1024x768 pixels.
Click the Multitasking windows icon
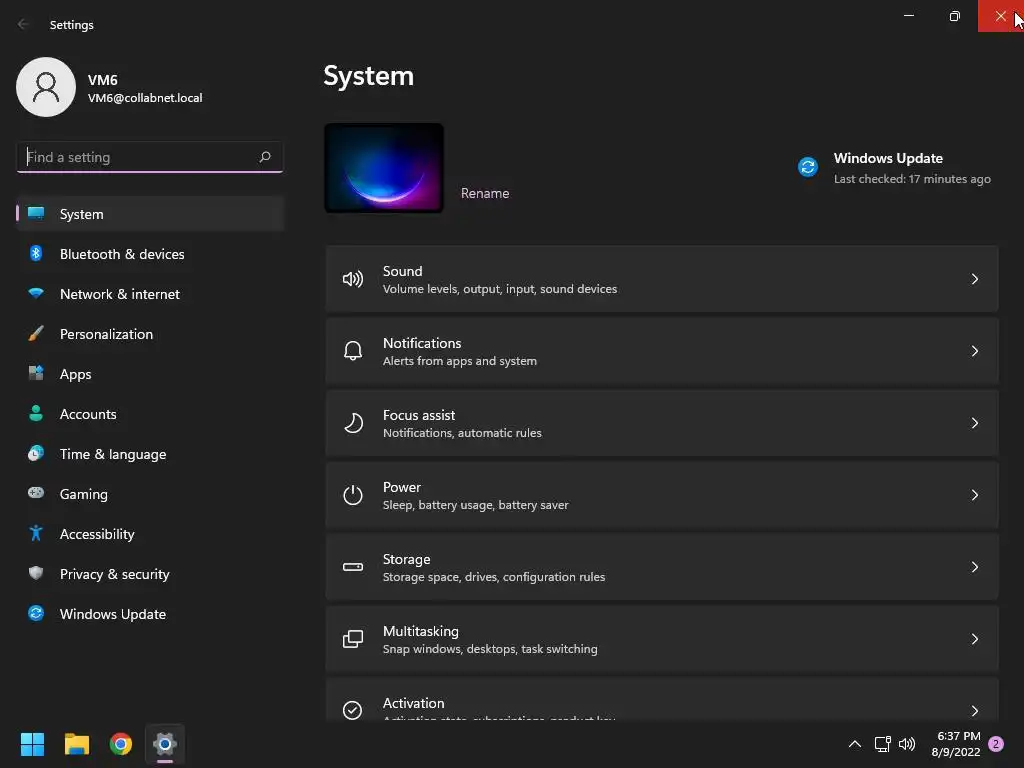click(353, 639)
